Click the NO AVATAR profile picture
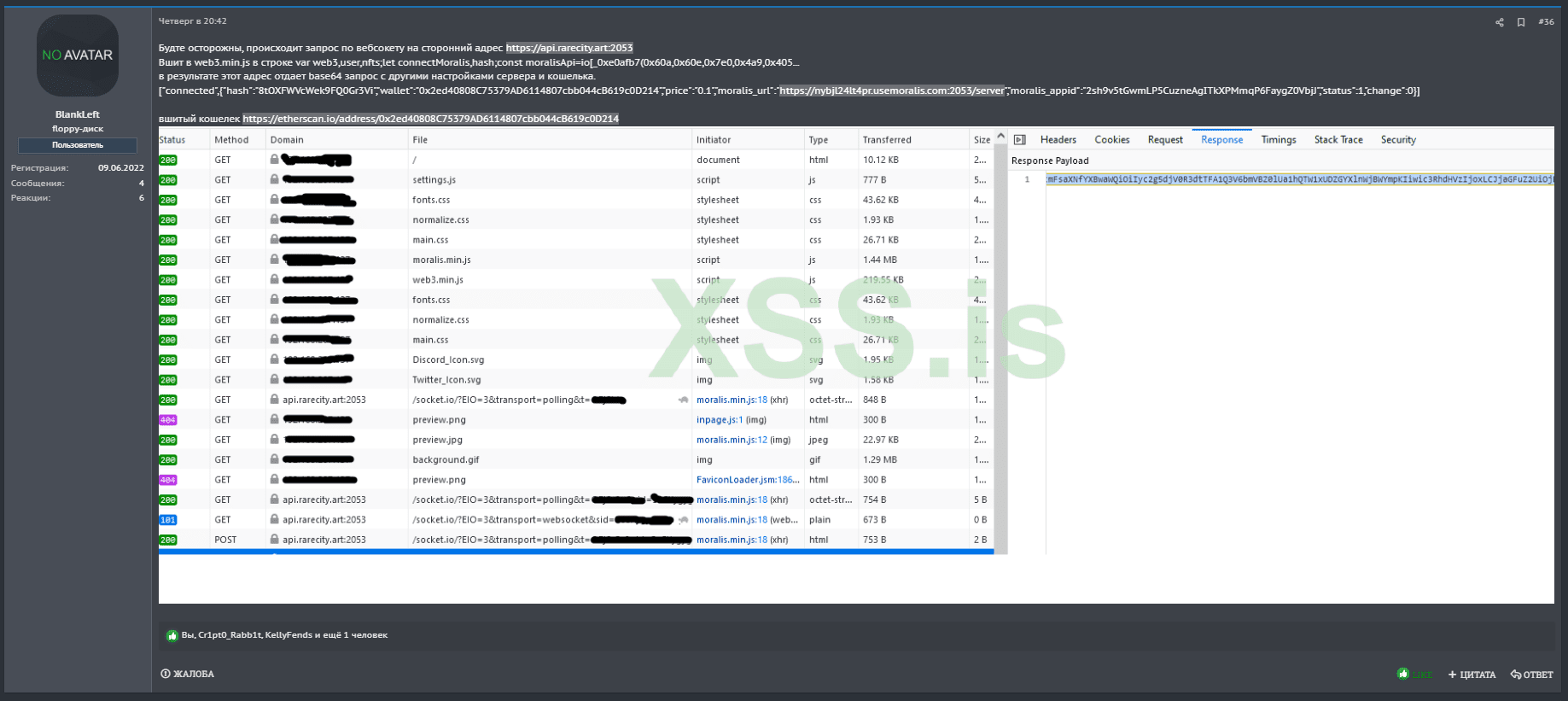This screenshot has height=701, width=1568. tap(78, 55)
